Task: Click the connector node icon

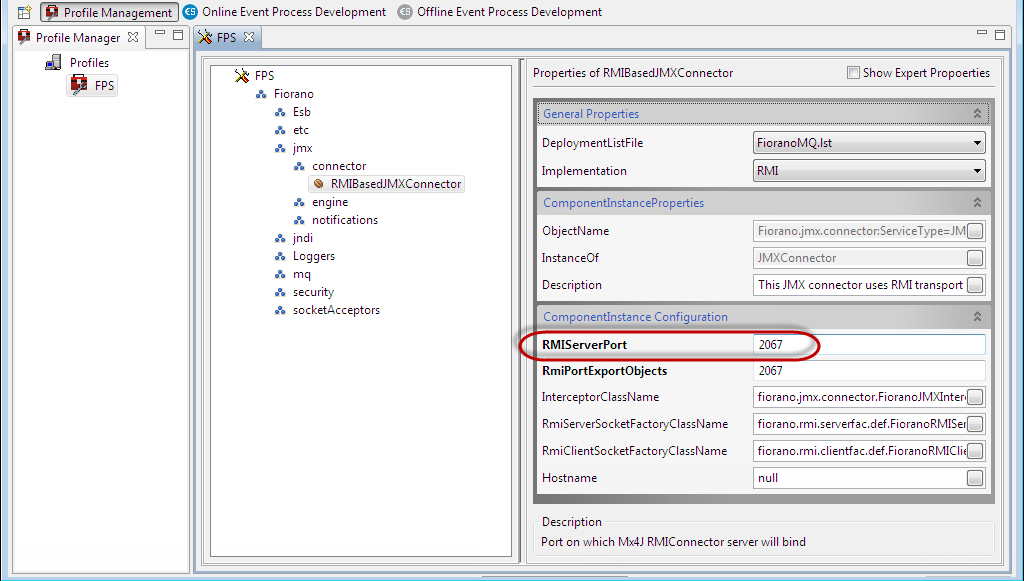Action: pyautogui.click(x=299, y=166)
